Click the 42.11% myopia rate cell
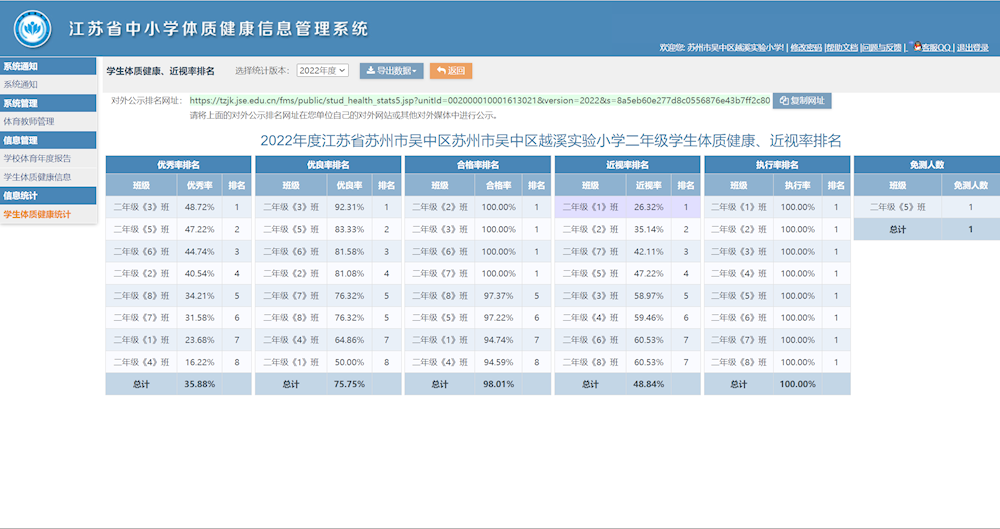Image resolution: width=1000 pixels, height=529 pixels. (649, 251)
